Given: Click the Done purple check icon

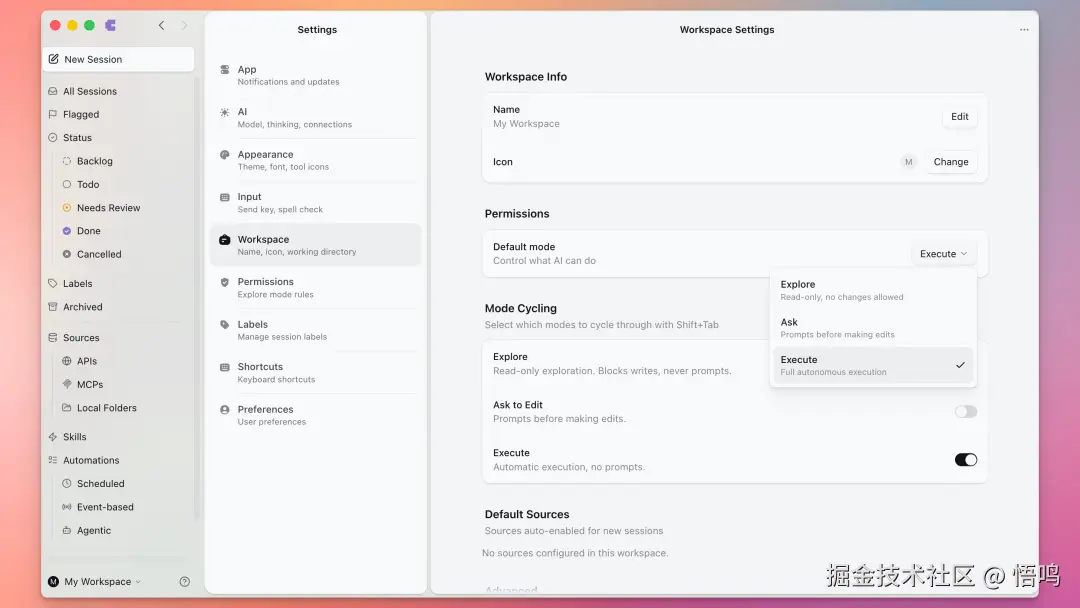Looking at the screenshot, I should tap(67, 231).
